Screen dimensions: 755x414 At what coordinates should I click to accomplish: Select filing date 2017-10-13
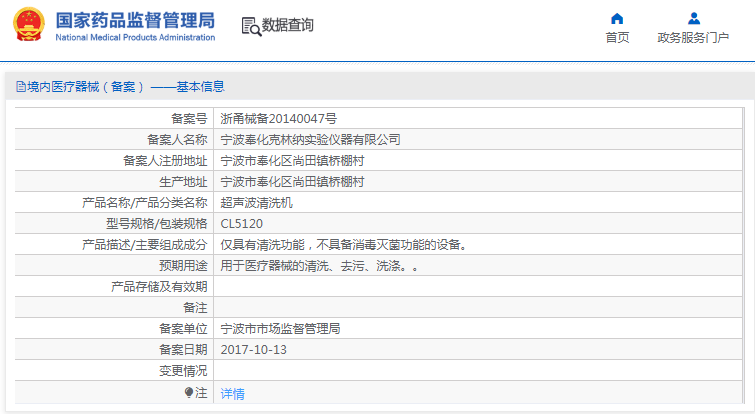253,349
